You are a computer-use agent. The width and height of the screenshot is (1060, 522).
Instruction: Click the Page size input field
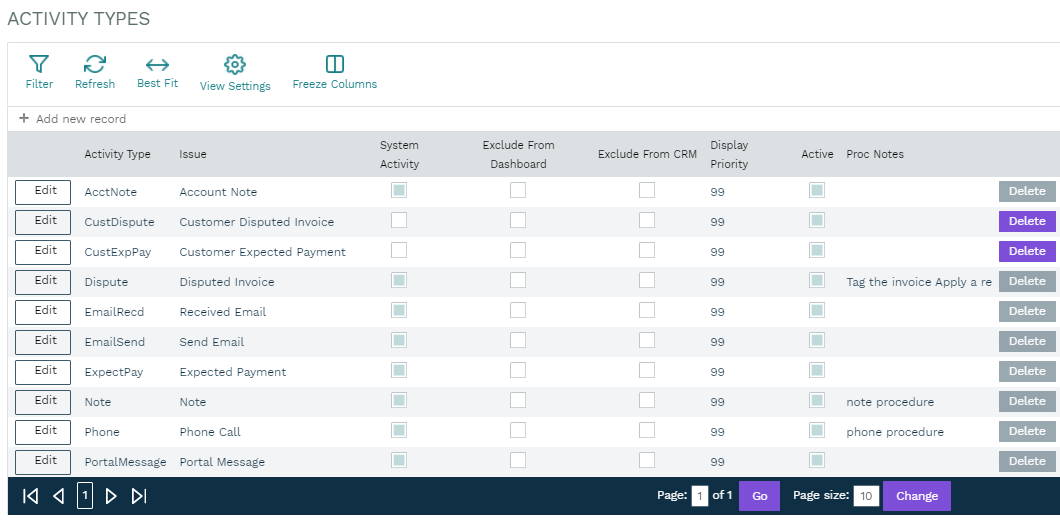[x=866, y=496]
